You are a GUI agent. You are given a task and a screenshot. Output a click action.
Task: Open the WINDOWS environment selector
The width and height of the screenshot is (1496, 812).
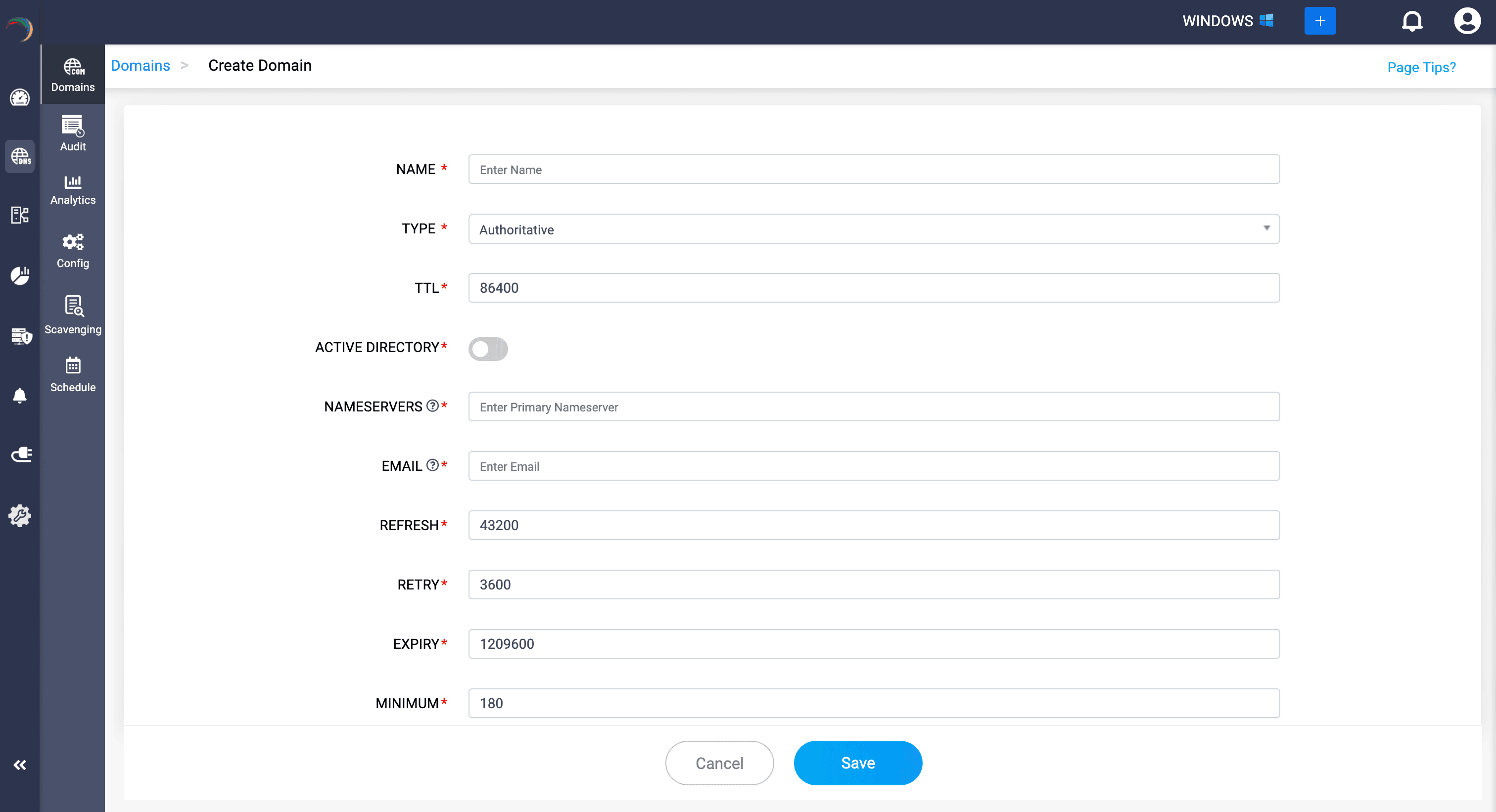click(x=1227, y=21)
